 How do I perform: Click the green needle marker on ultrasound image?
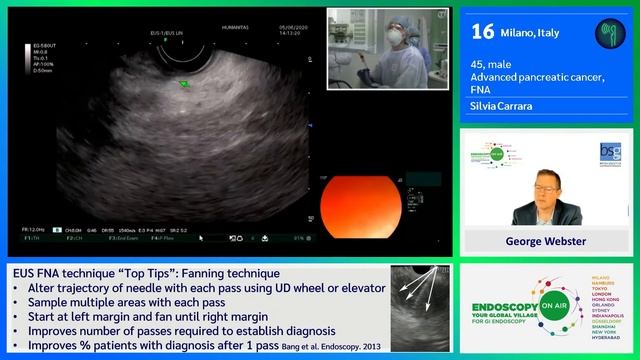184,84
